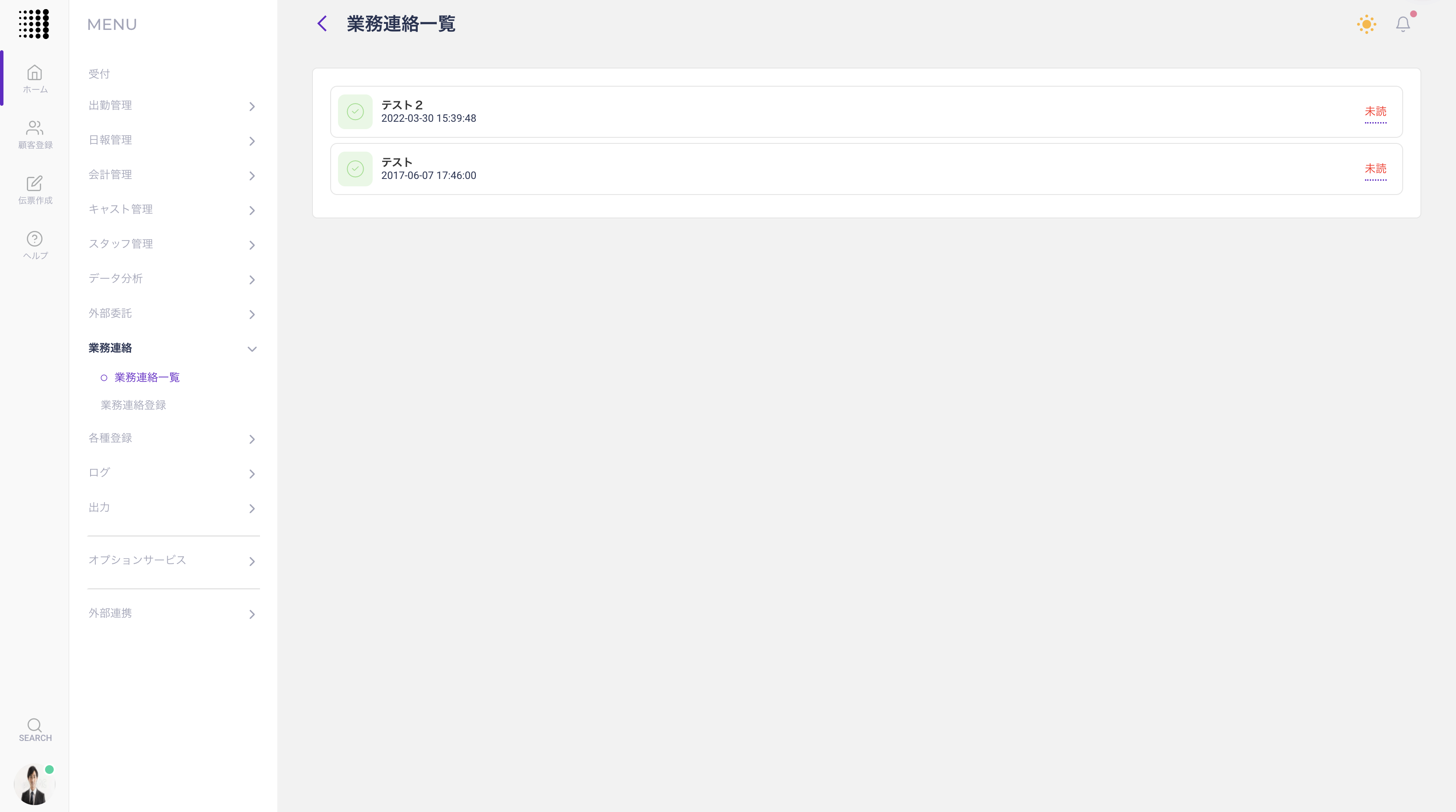Image resolution: width=1456 pixels, height=812 pixels.
Task: Collapse the 業務連絡 menu section
Action: (173, 348)
